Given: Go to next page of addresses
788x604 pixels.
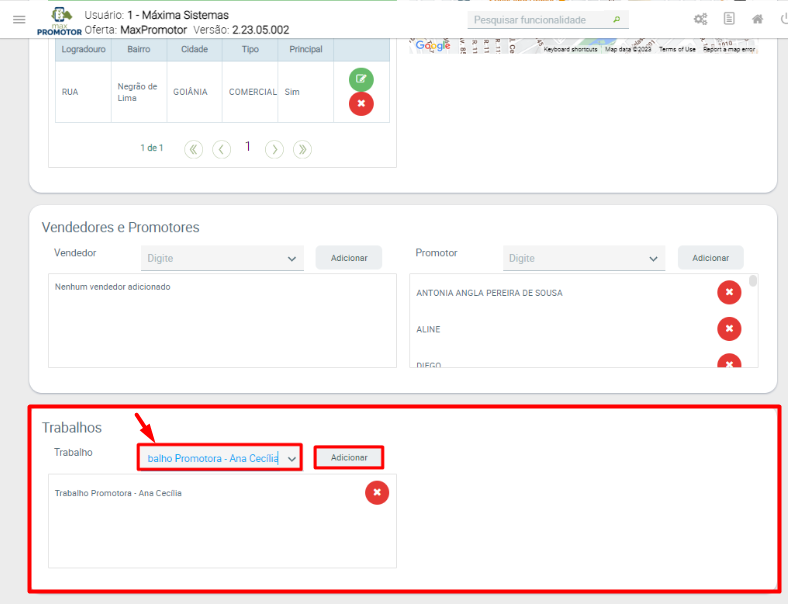Looking at the screenshot, I should [x=274, y=149].
